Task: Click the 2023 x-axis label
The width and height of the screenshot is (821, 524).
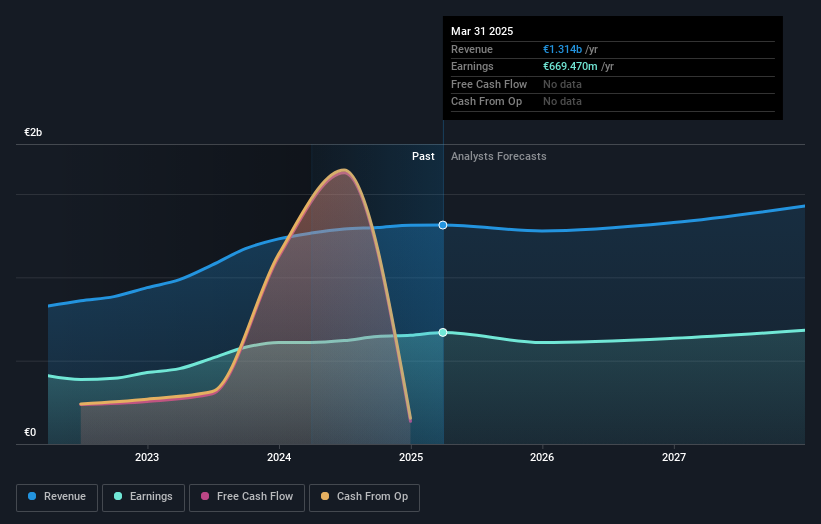Action: [147, 458]
